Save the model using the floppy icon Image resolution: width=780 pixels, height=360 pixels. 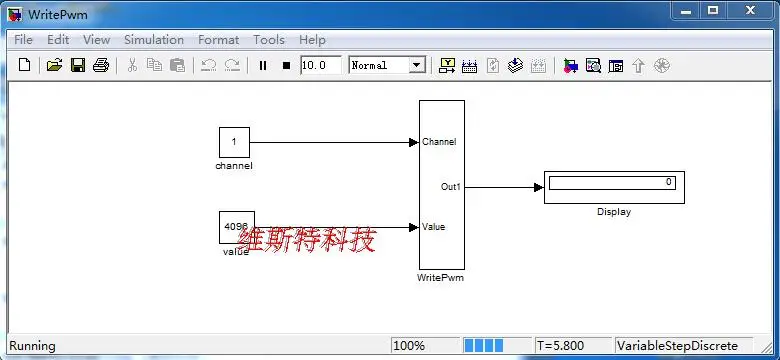tap(78, 65)
